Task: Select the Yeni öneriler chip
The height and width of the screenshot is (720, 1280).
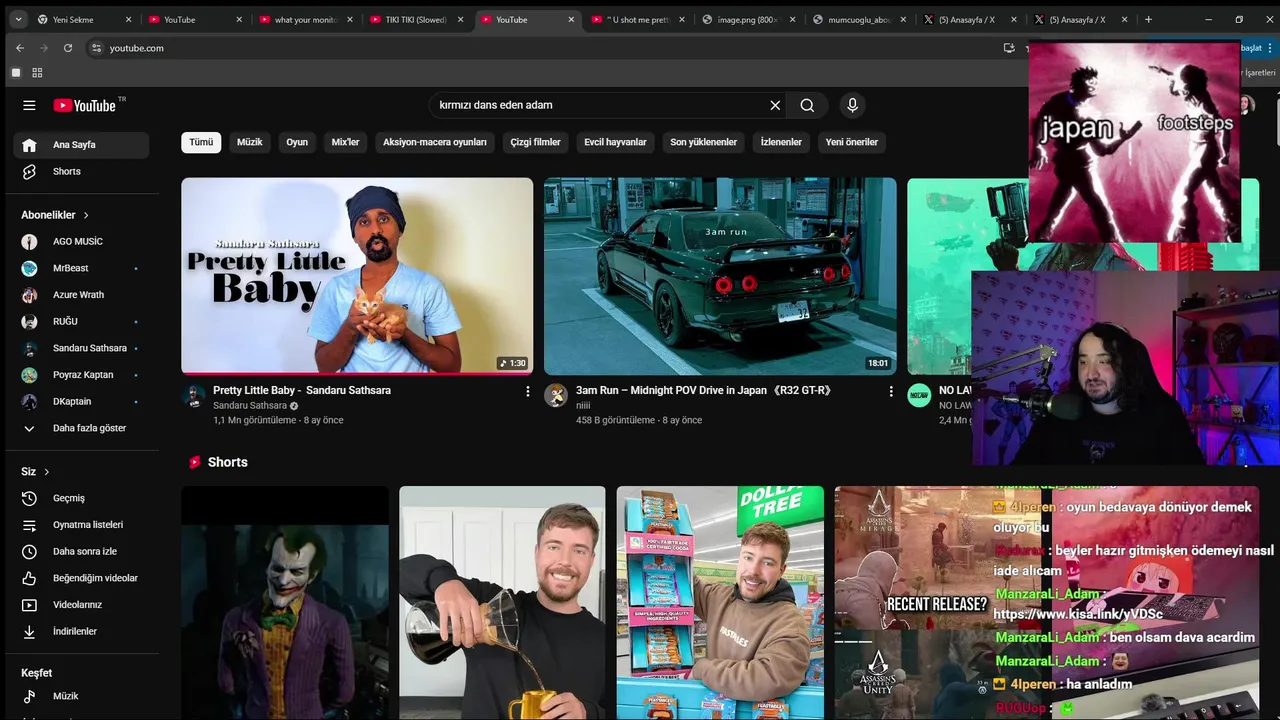Action: tap(852, 142)
